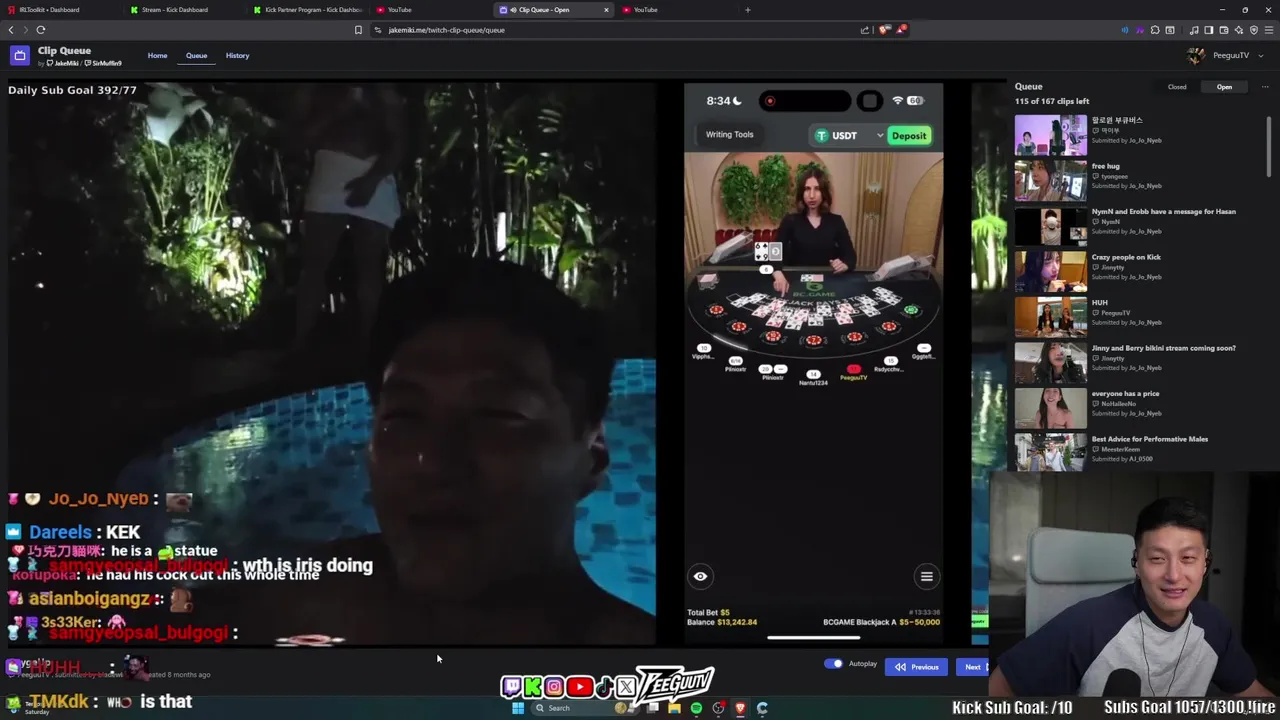
Task: Click the Total Bet $5 text
Action: coord(708,612)
